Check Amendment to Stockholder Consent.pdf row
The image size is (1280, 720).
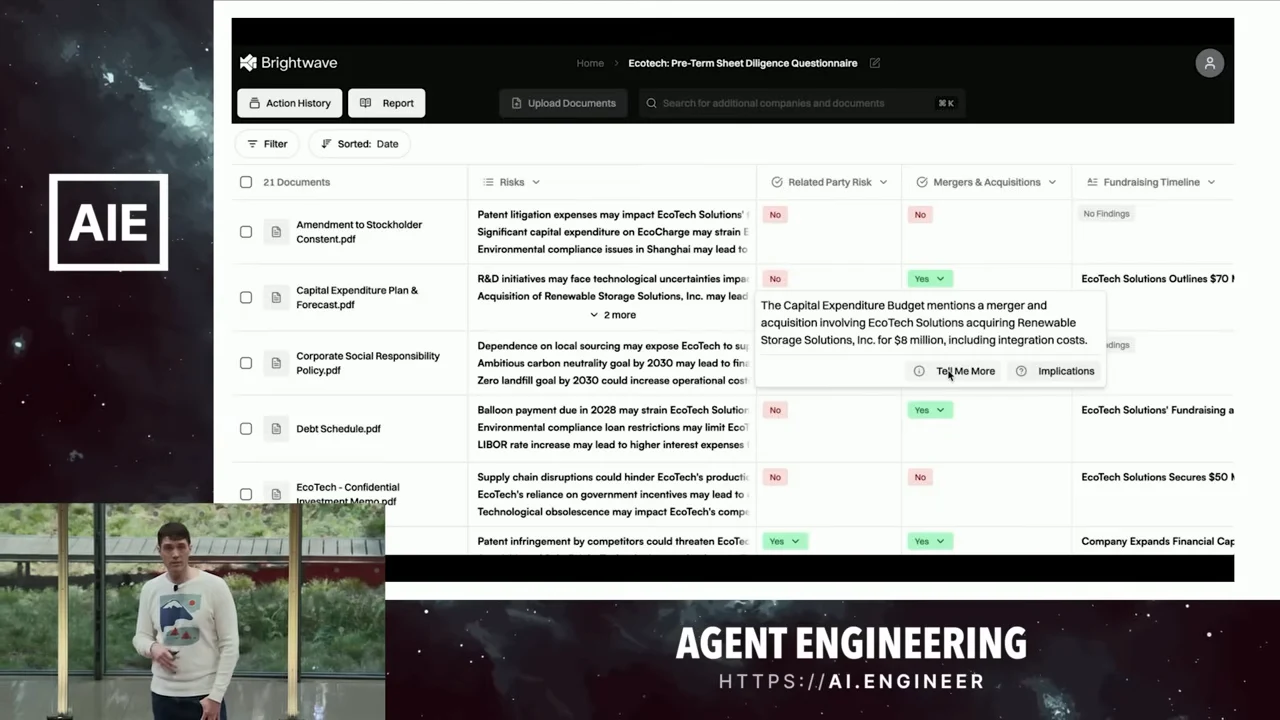(x=246, y=232)
